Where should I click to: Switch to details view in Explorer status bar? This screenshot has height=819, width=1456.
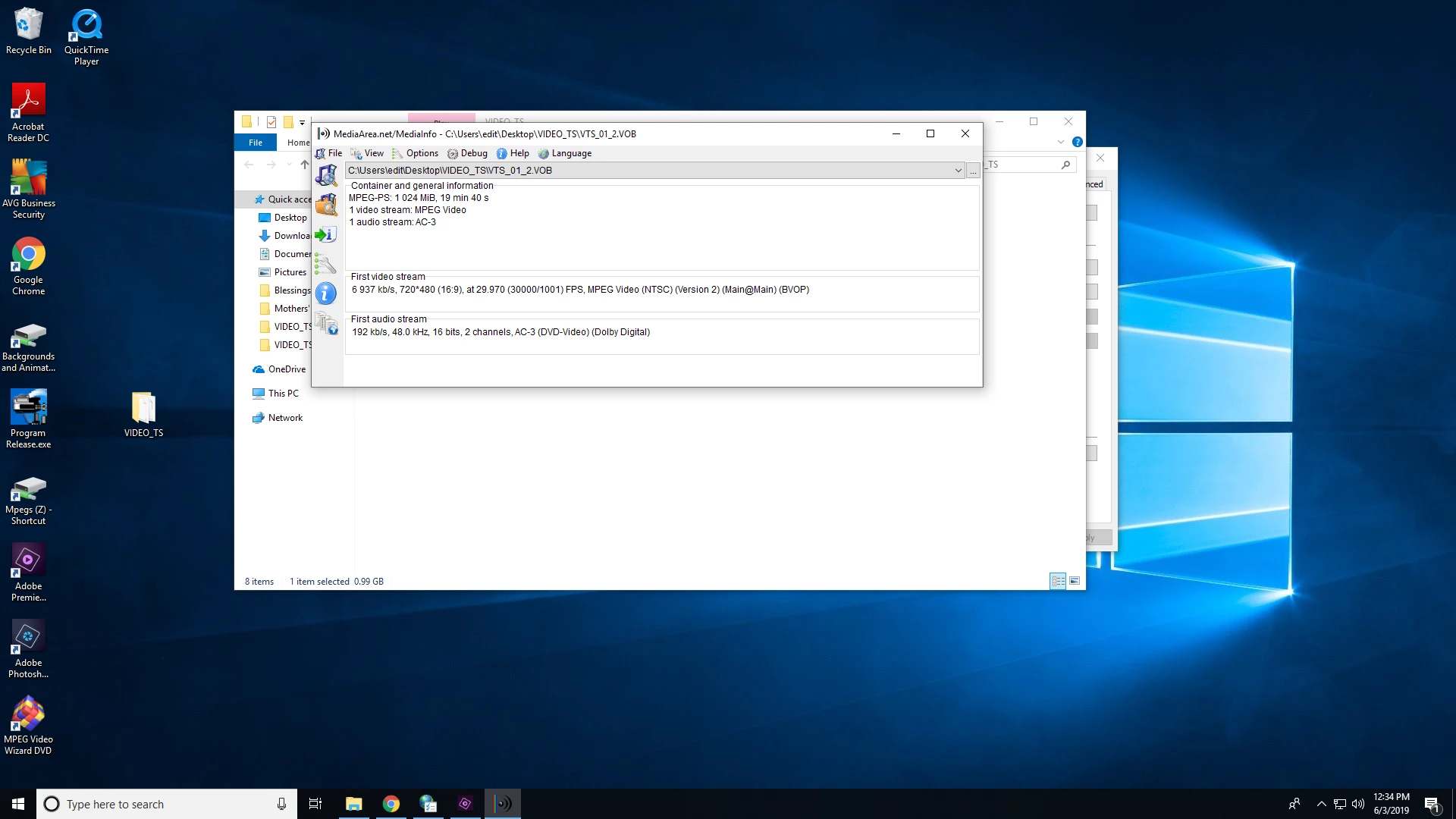coord(1058,581)
